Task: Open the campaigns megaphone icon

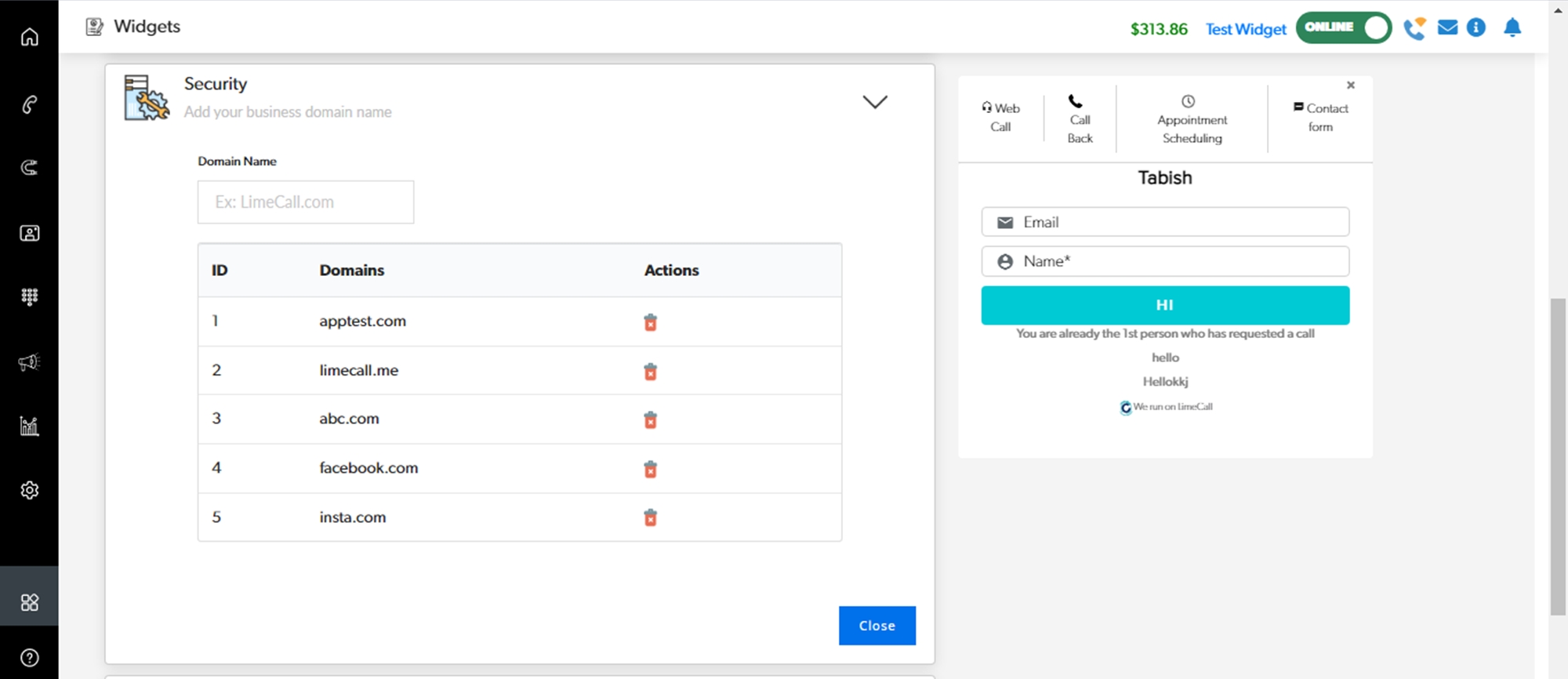Action: coord(29,361)
